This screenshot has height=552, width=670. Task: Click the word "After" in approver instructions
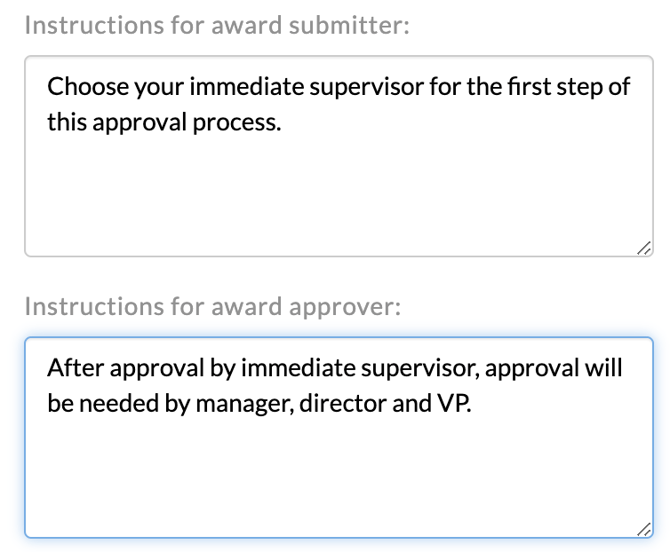(71, 367)
